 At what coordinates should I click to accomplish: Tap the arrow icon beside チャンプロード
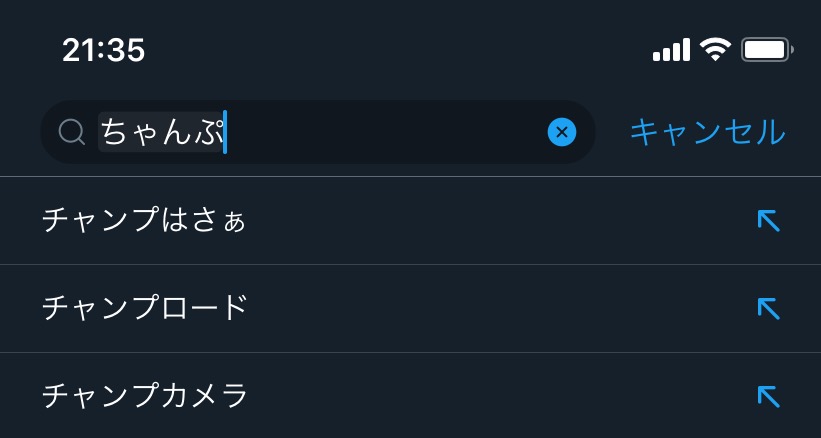768,309
